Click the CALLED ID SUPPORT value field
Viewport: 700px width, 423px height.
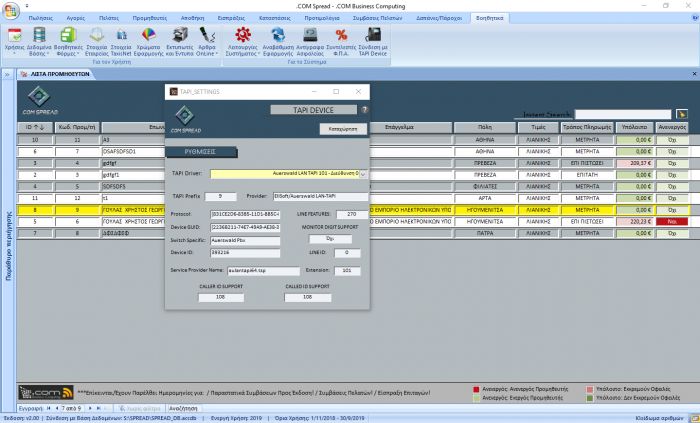(308, 297)
